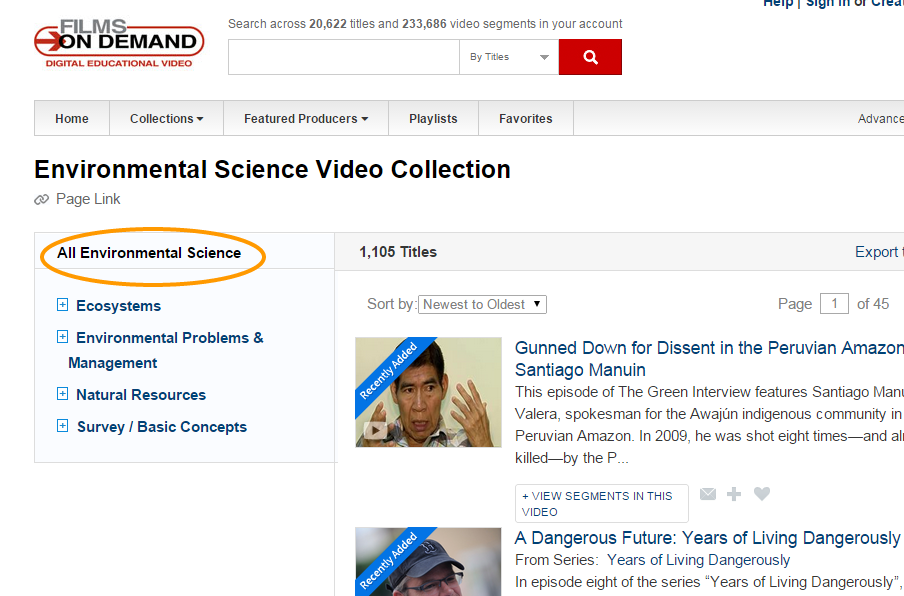904x596 pixels.
Task: Expand Survey / Basic Concepts plus box
Action: [x=62, y=426]
